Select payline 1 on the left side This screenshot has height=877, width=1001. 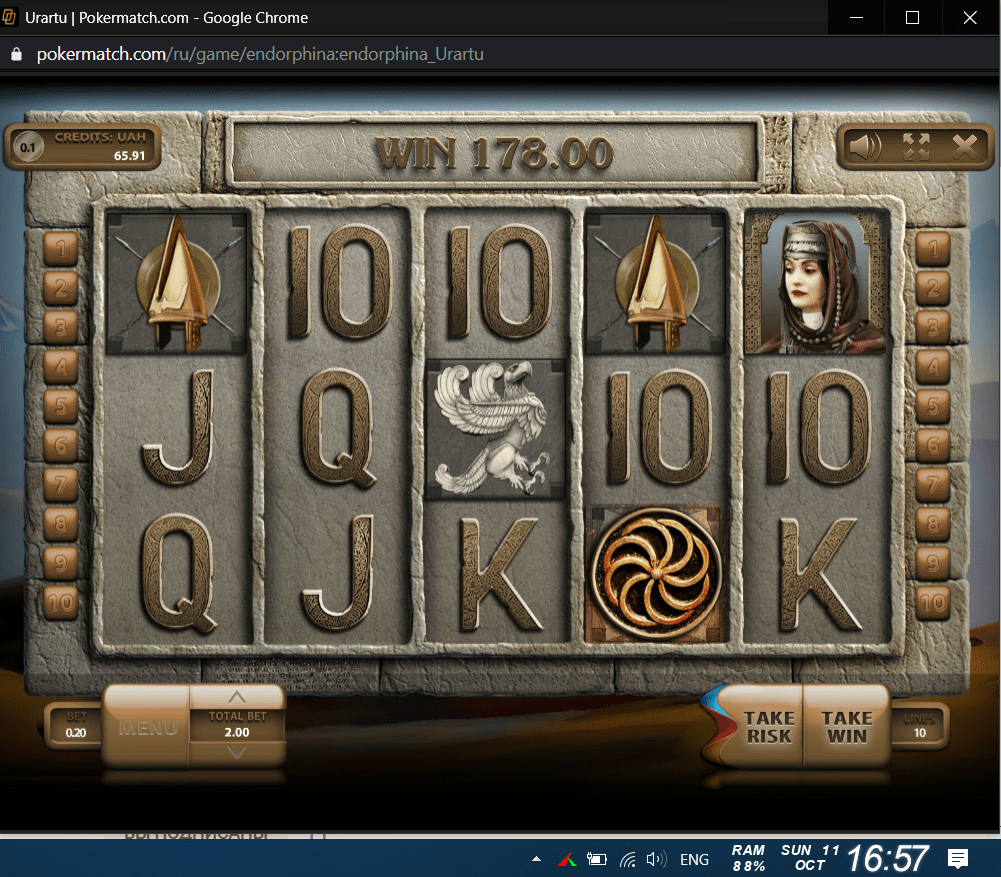pos(61,248)
